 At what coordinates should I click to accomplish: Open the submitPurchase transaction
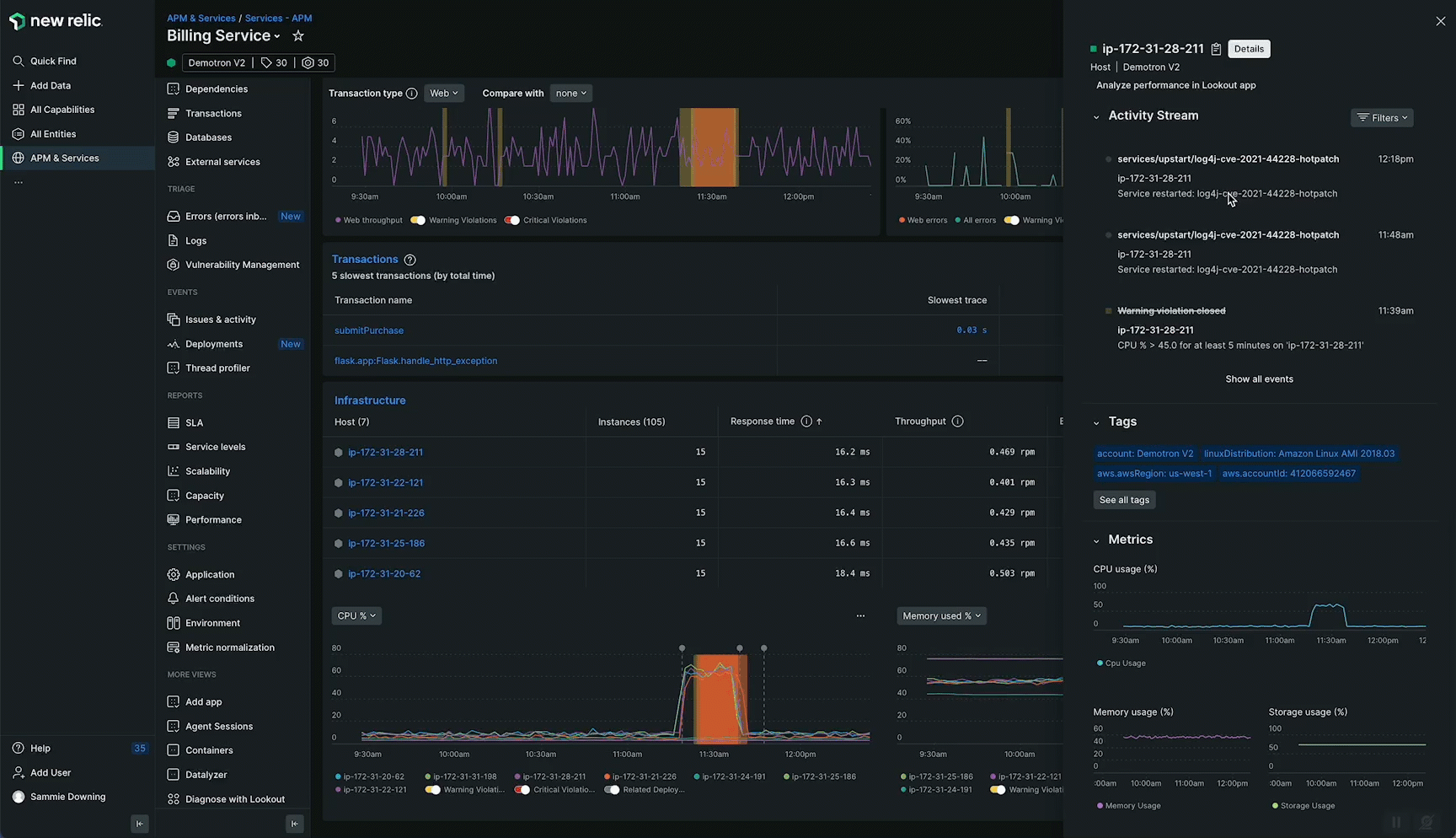point(368,330)
